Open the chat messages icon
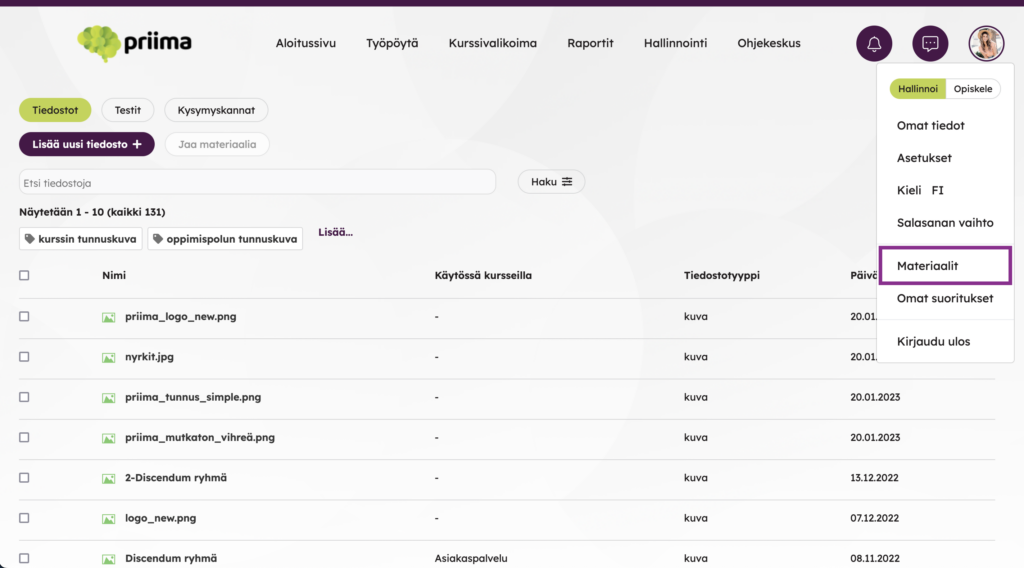The height and width of the screenshot is (568, 1024). coord(930,44)
